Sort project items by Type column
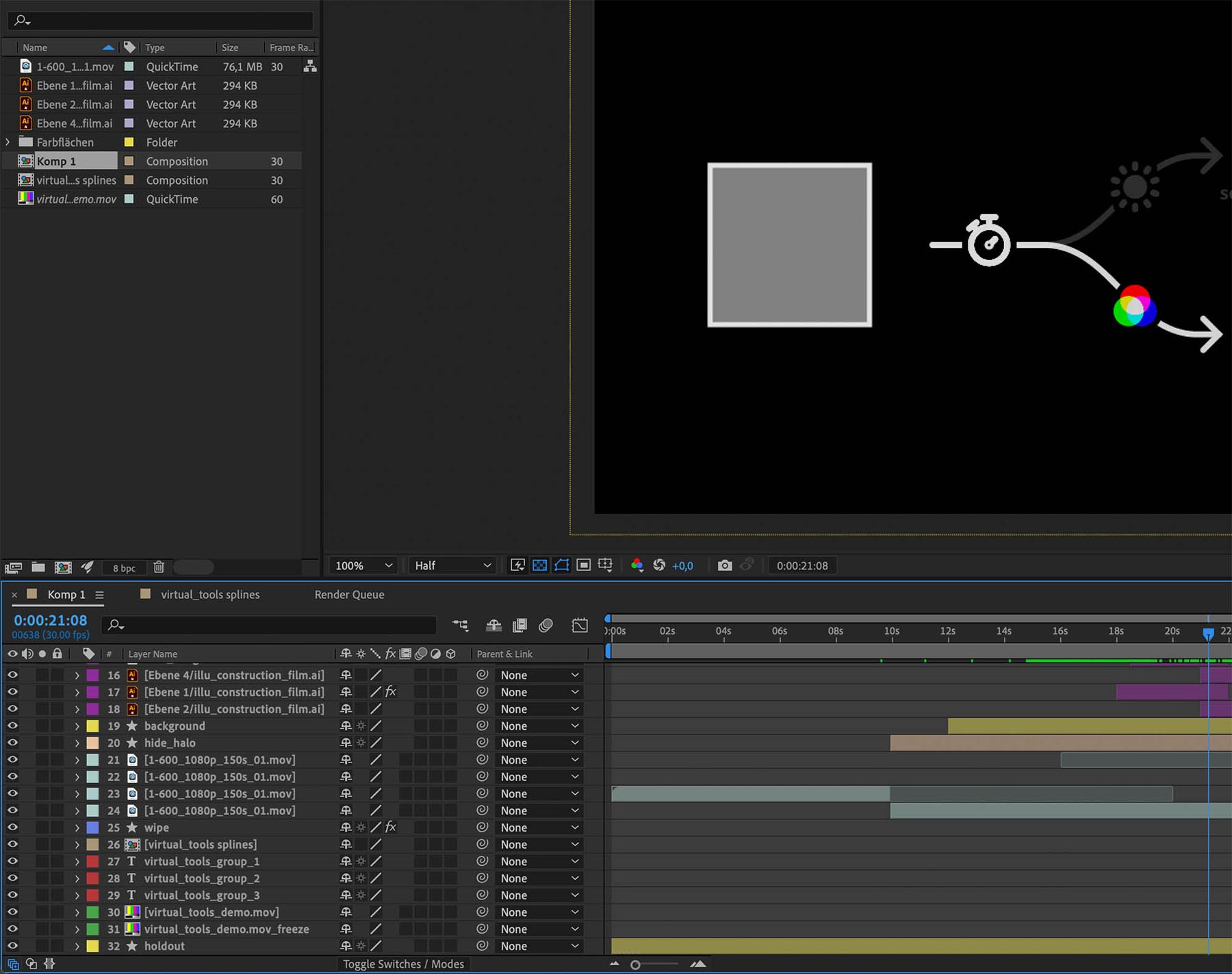 click(x=155, y=47)
